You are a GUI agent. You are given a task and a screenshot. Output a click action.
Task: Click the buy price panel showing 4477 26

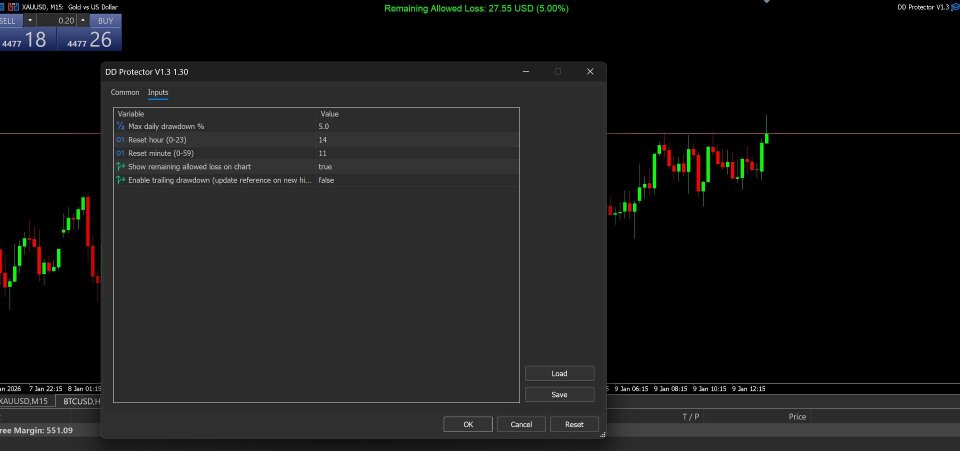(x=89, y=40)
